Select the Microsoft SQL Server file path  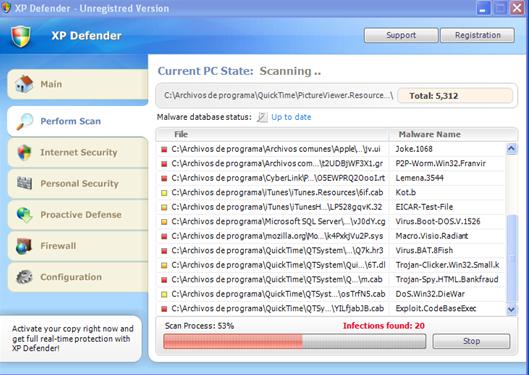point(278,222)
